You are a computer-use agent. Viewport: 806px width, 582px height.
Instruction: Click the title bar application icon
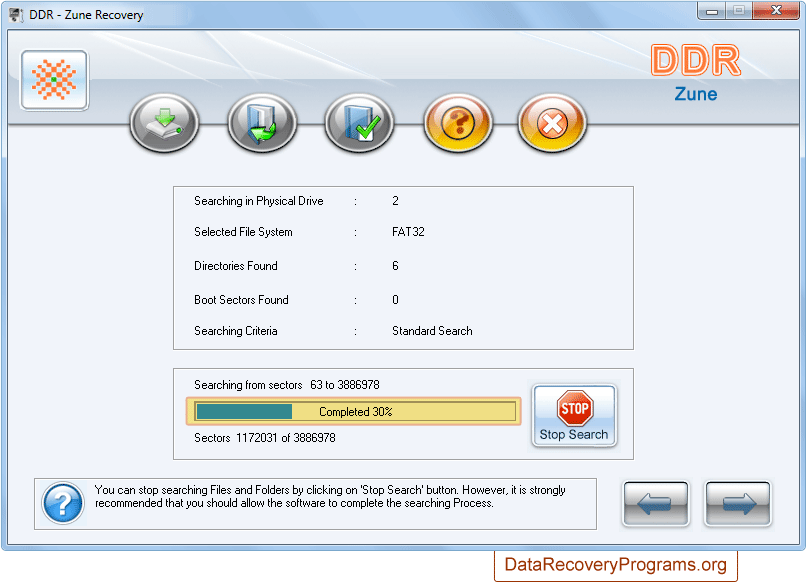tap(16, 14)
